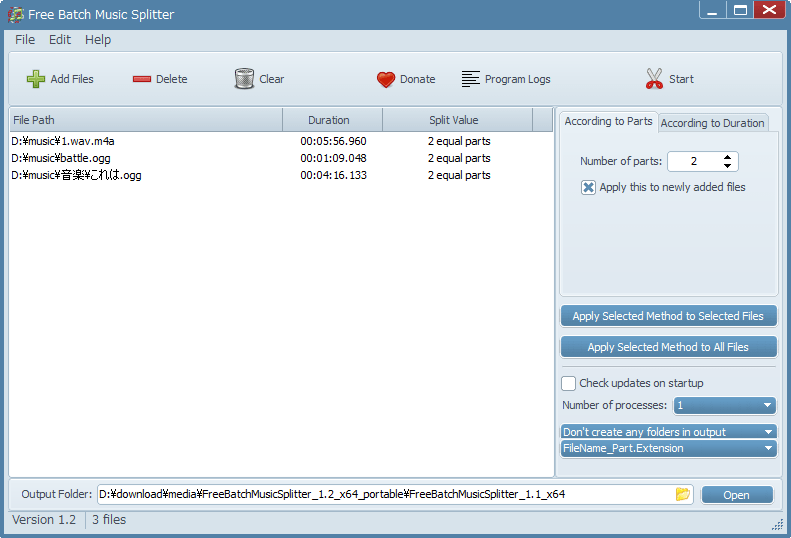Close the Free Batch Music Splitter window
This screenshot has height=538, width=791.
coord(769,10)
